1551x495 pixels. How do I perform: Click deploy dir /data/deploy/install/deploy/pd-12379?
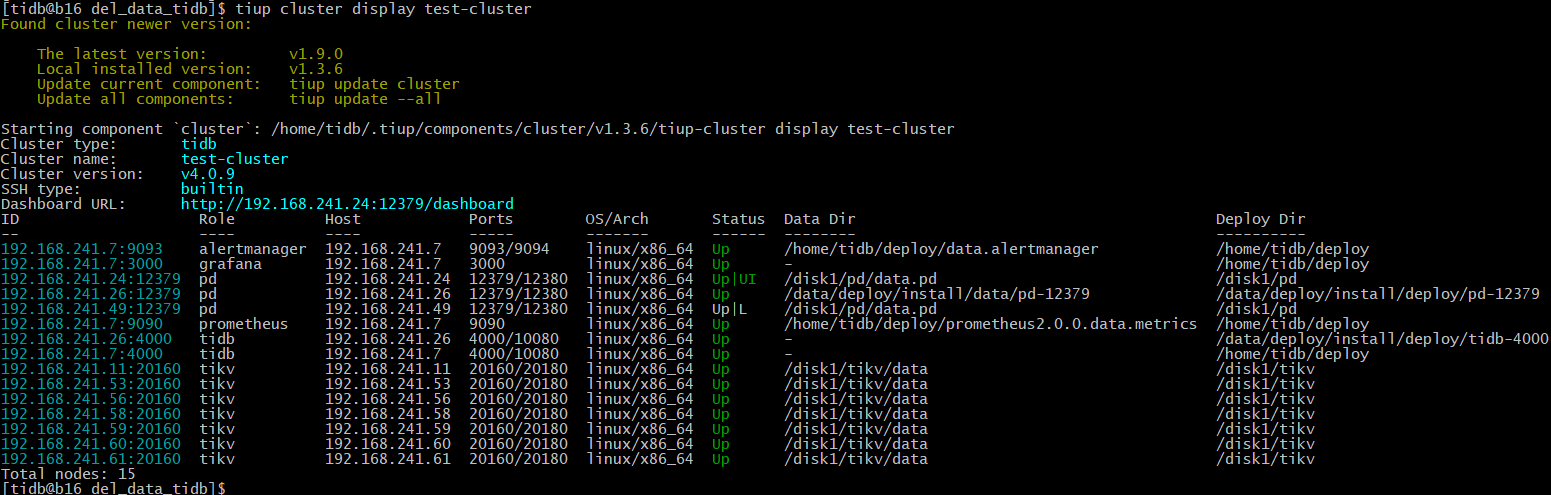1378,294
